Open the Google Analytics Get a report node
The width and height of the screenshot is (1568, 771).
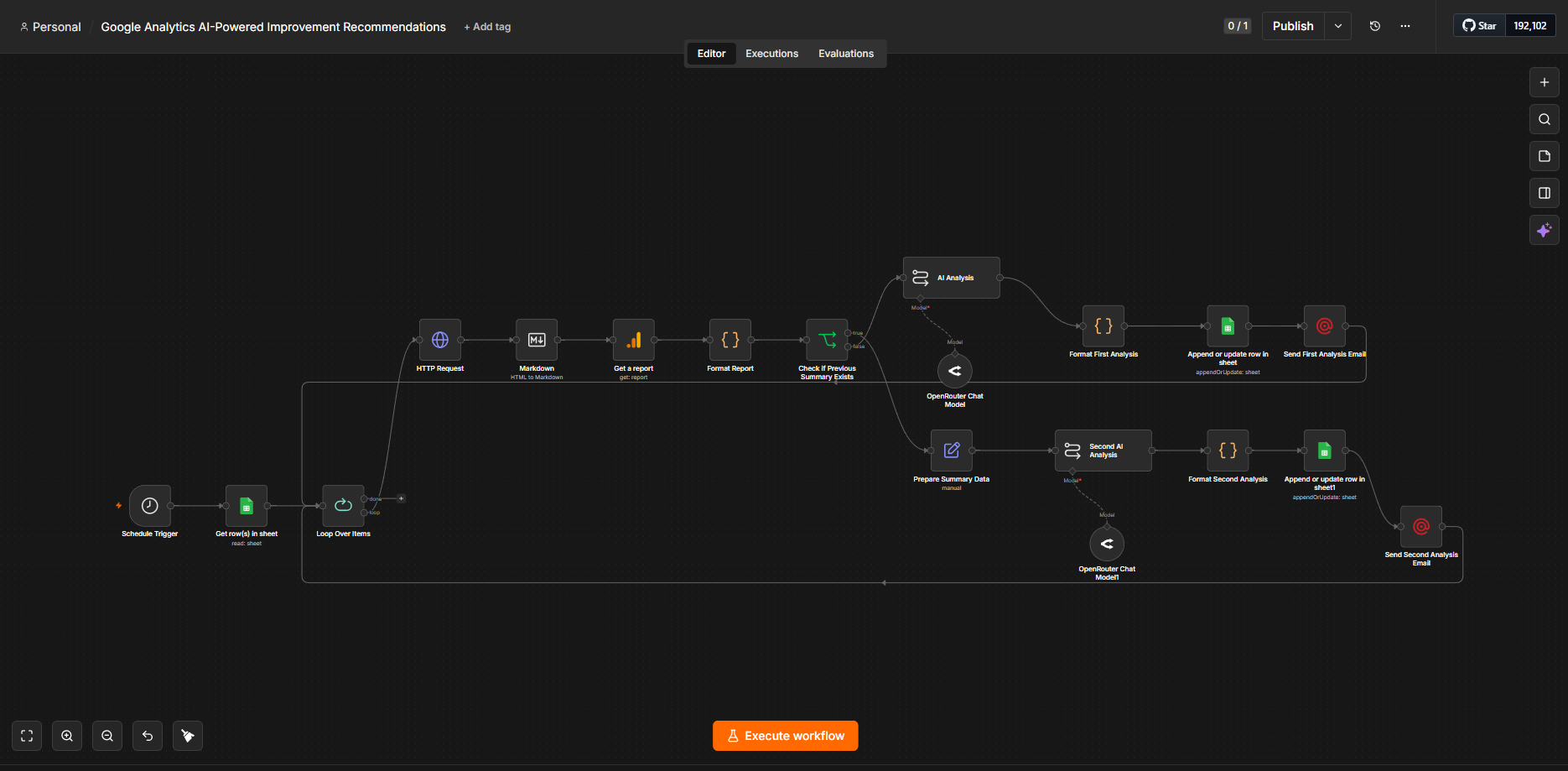coord(634,340)
